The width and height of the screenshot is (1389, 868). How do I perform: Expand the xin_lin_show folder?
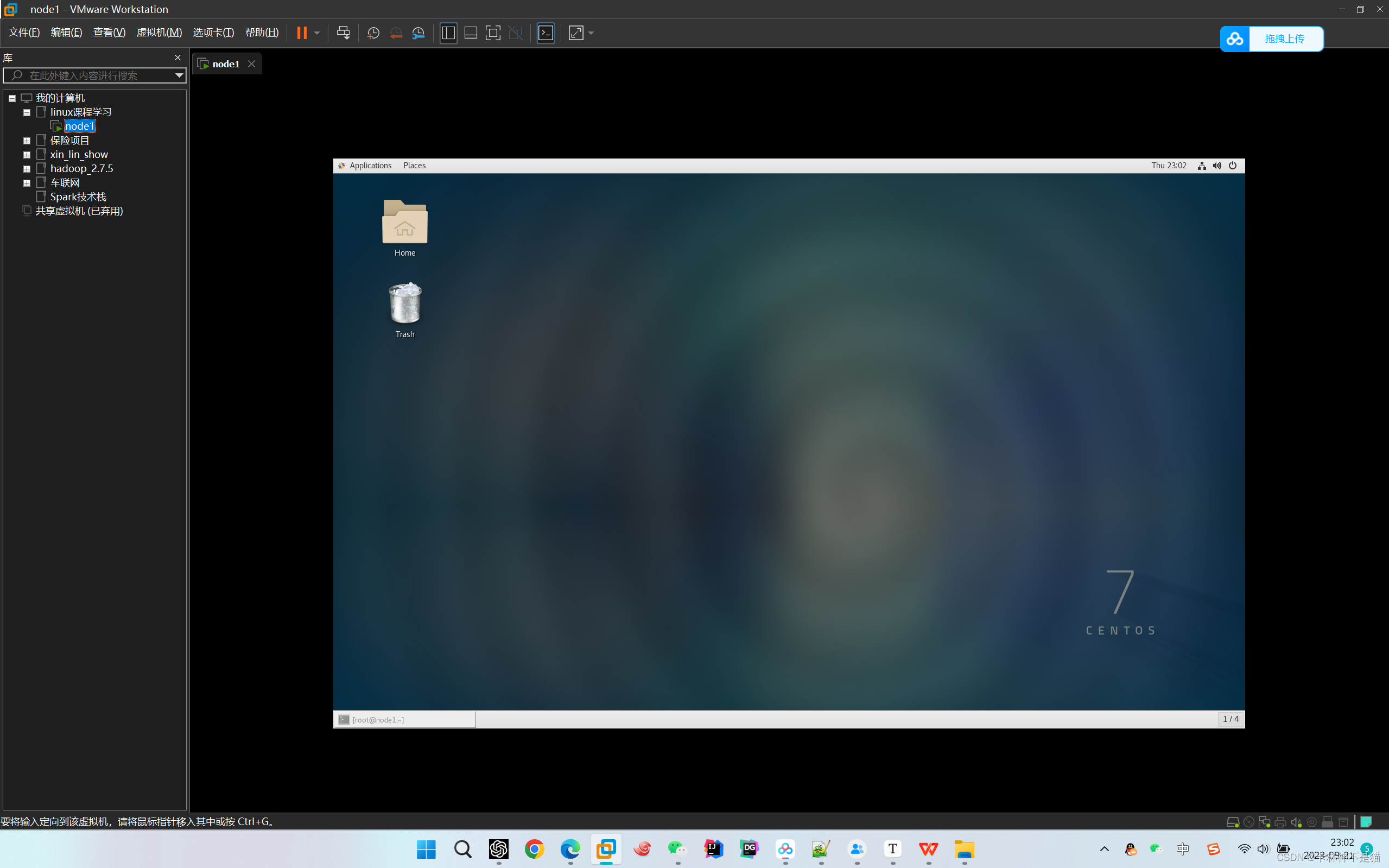pos(27,155)
